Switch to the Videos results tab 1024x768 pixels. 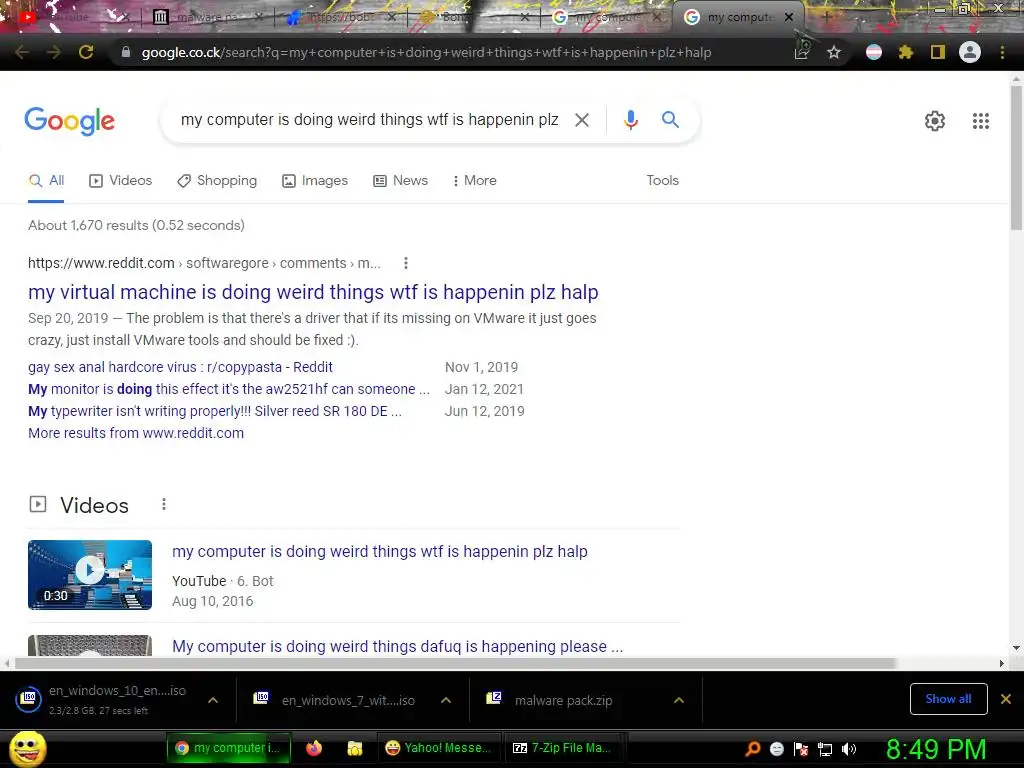coord(121,180)
